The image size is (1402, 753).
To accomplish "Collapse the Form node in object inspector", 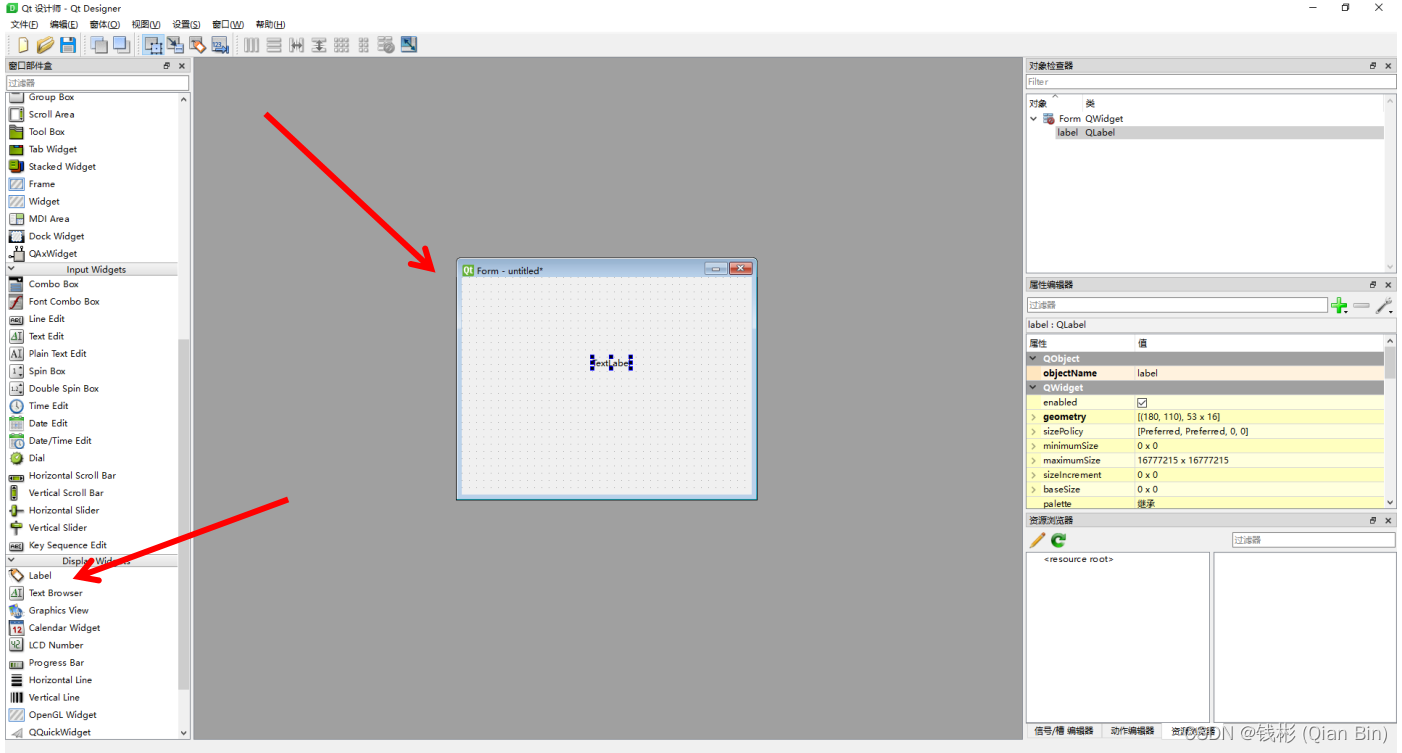I will [x=1034, y=119].
